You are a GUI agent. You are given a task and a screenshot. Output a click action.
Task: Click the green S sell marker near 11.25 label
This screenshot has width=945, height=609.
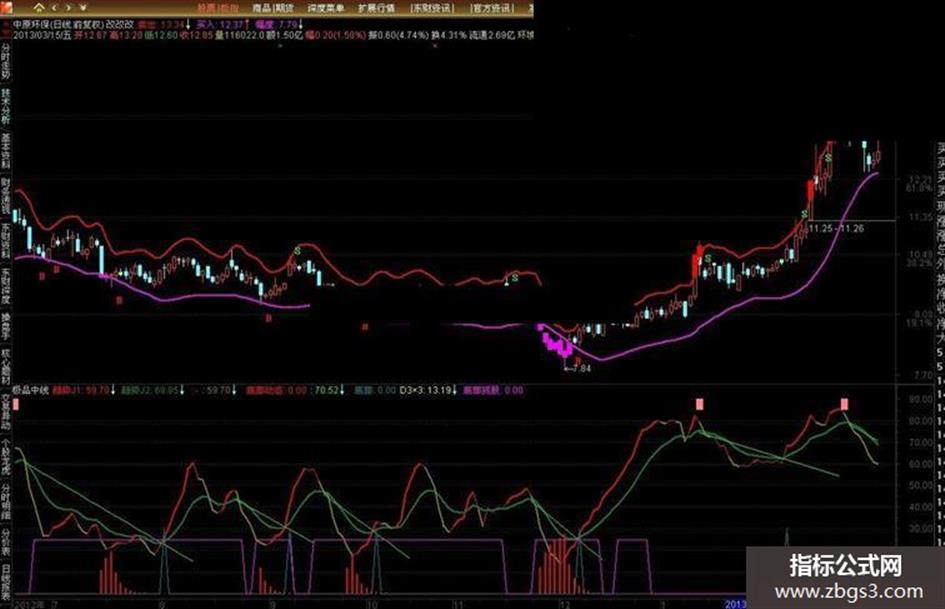click(x=805, y=214)
